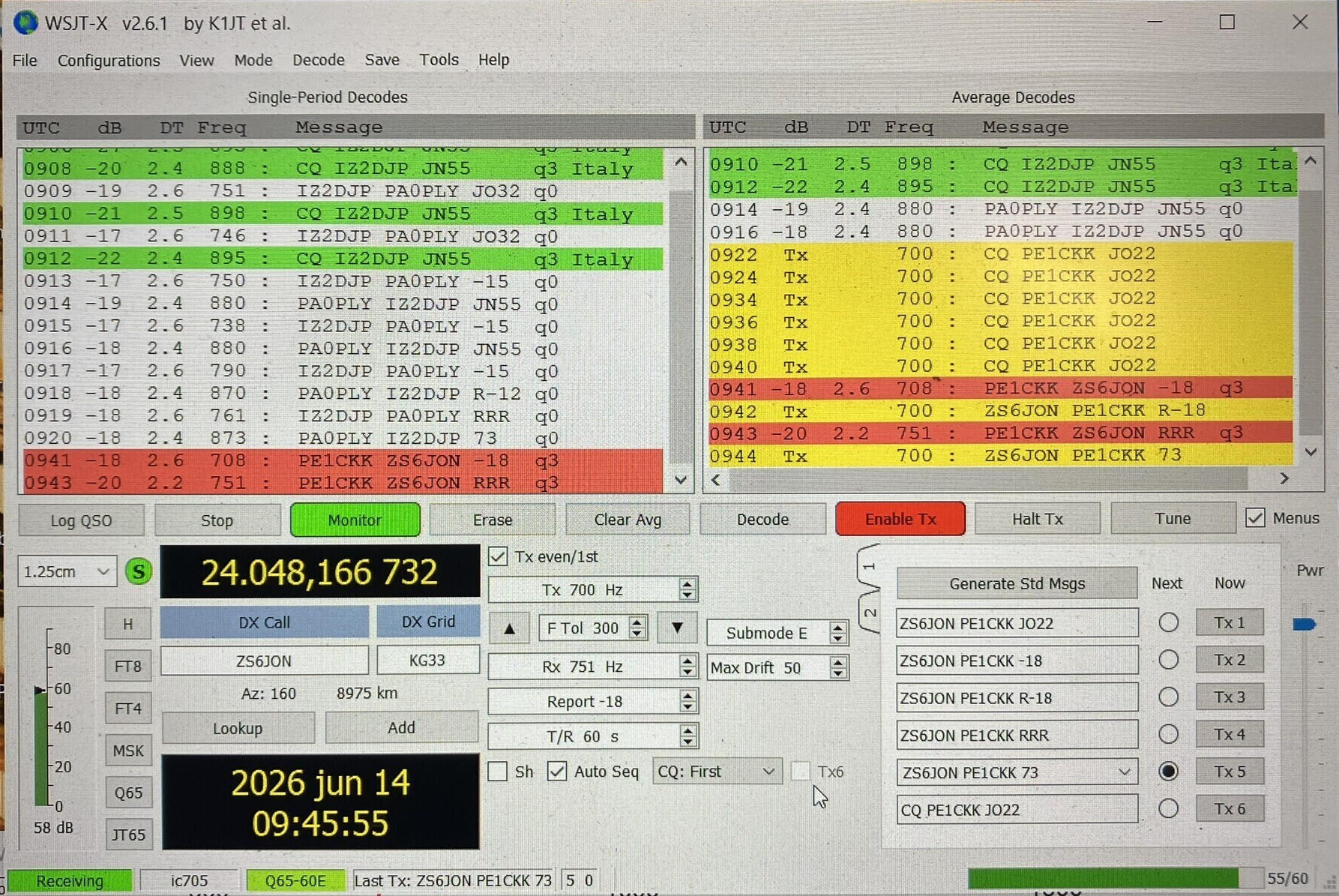Open the 1.25cm band dropdown
The height and width of the screenshot is (896, 1339).
[67, 571]
